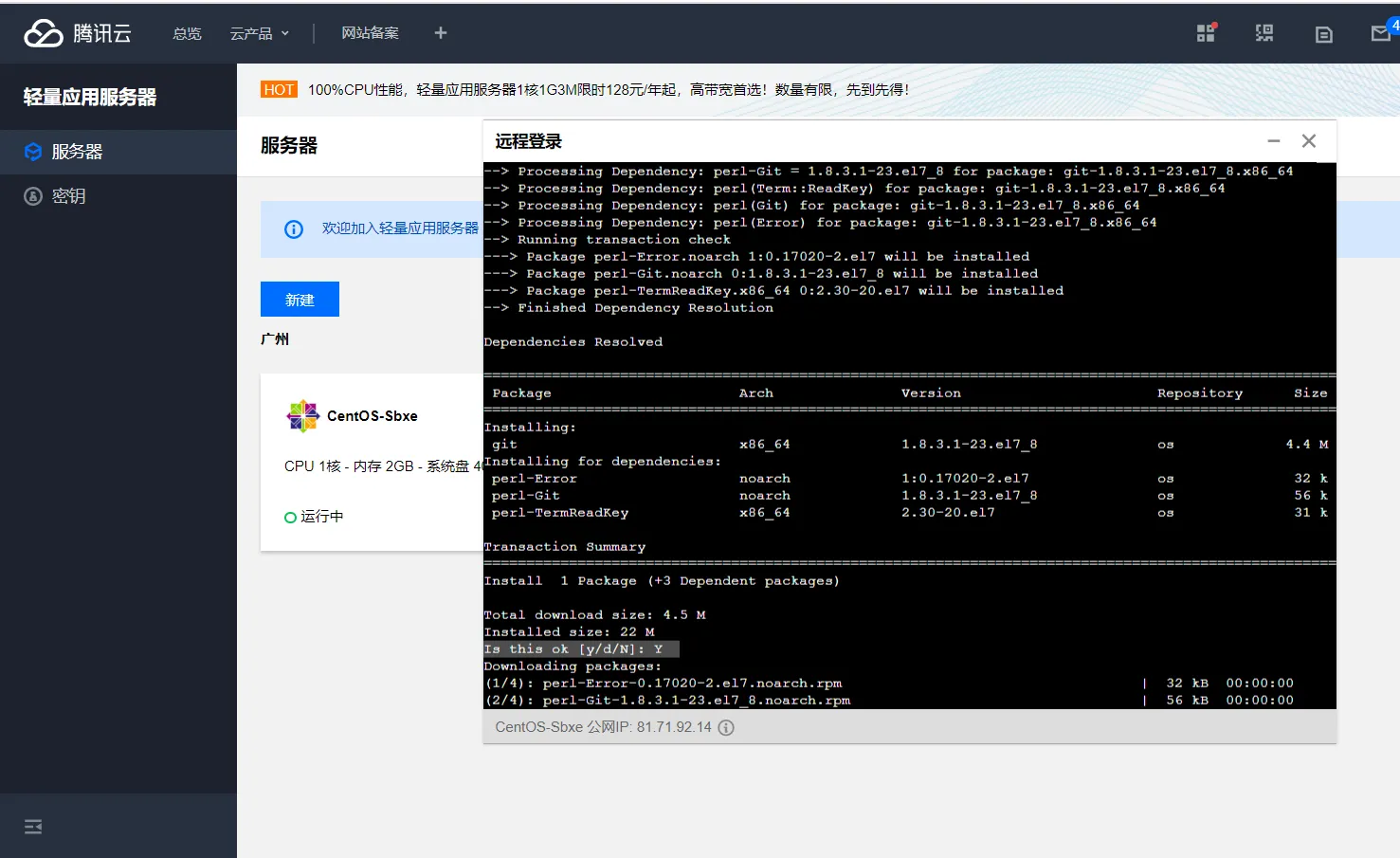This screenshot has height=858, width=1400.
Task: Close the 远程登录 remote login window
Action: tap(1309, 141)
